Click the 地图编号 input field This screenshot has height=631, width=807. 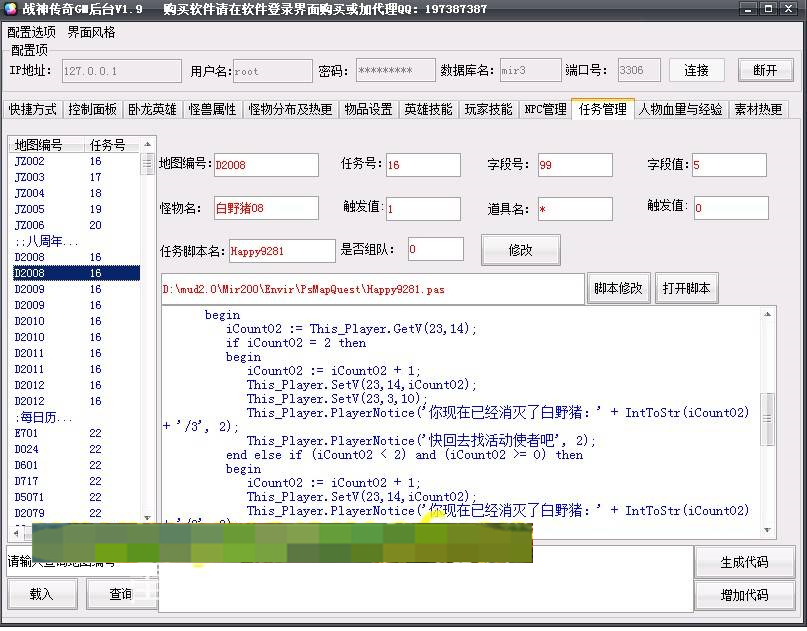click(x=266, y=165)
